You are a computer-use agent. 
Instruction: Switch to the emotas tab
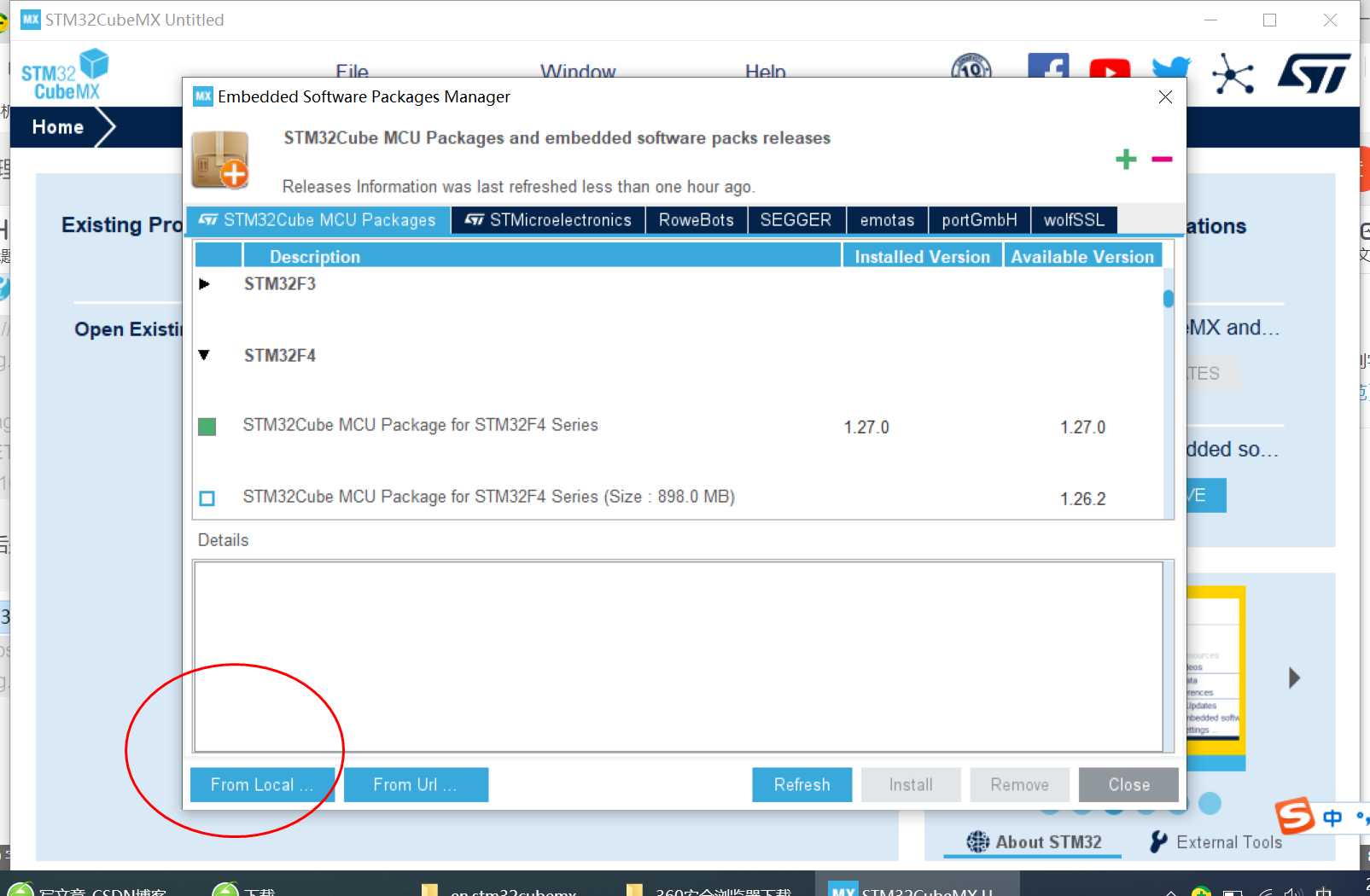click(887, 220)
